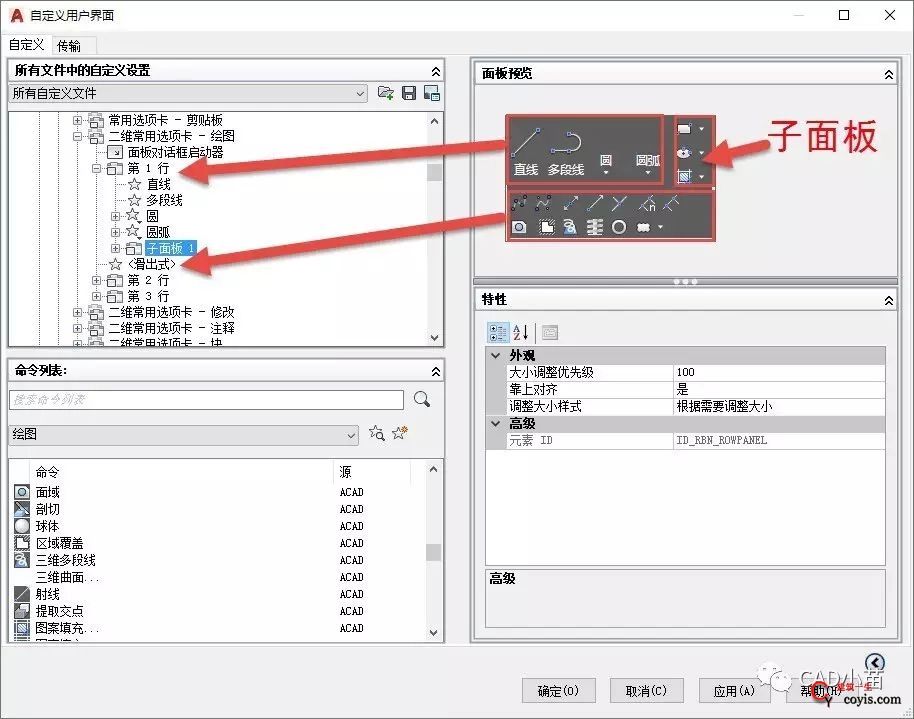Click the display image manager icon
Image resolution: width=914 pixels, height=719 pixels.
432,93
